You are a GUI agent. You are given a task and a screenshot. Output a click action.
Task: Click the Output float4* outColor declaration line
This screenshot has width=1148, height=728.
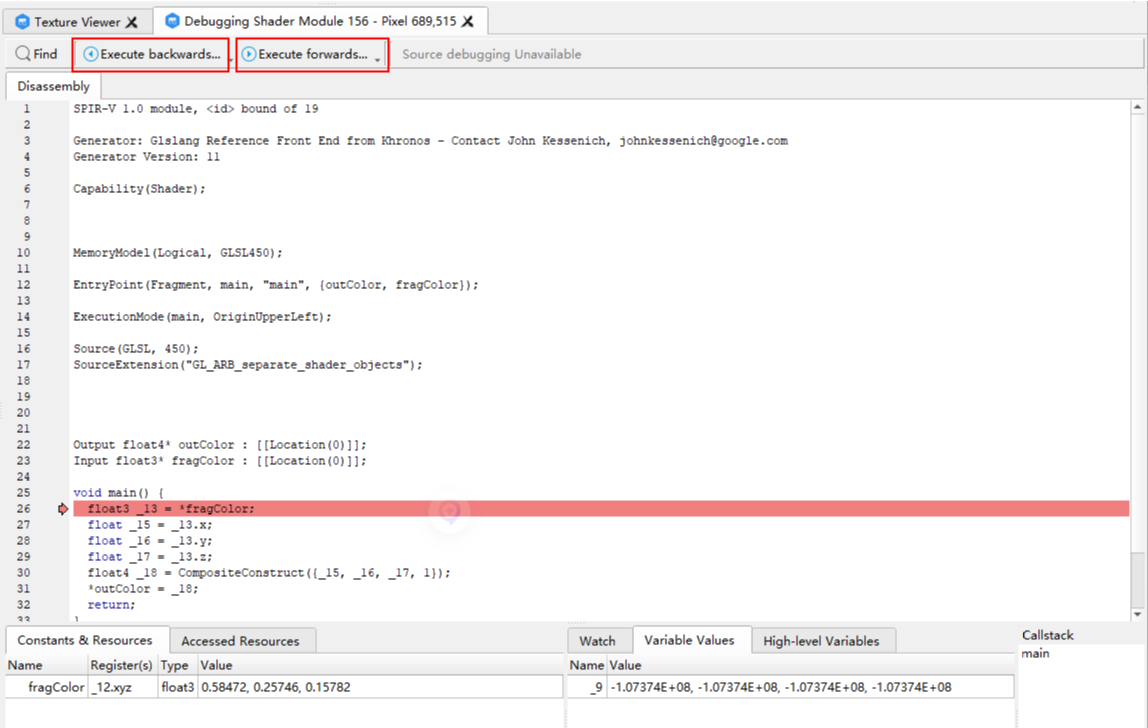[x=220, y=445]
